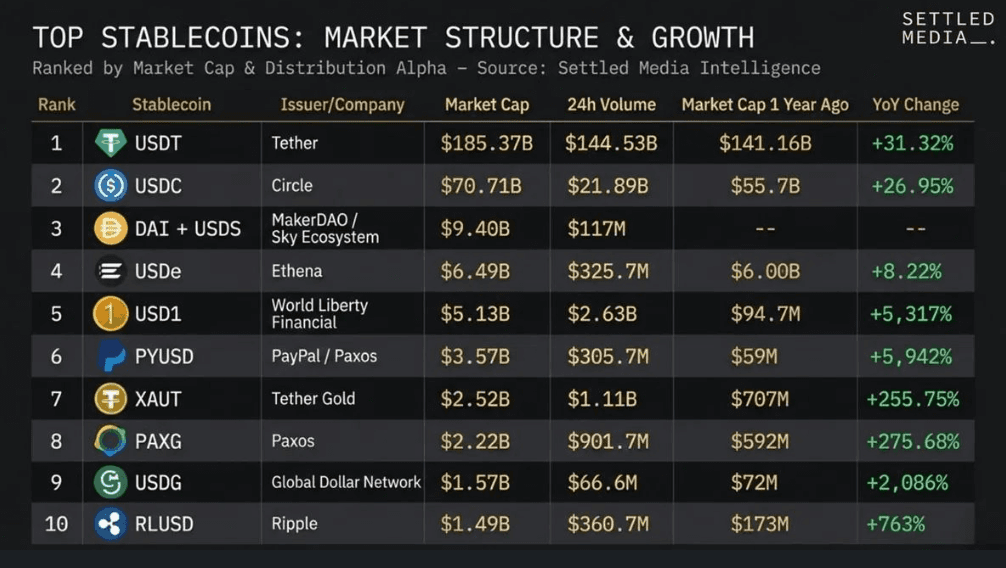Screen dimensions: 1006x568
Task: Select the Issuer/Company column header
Action: (x=342, y=105)
